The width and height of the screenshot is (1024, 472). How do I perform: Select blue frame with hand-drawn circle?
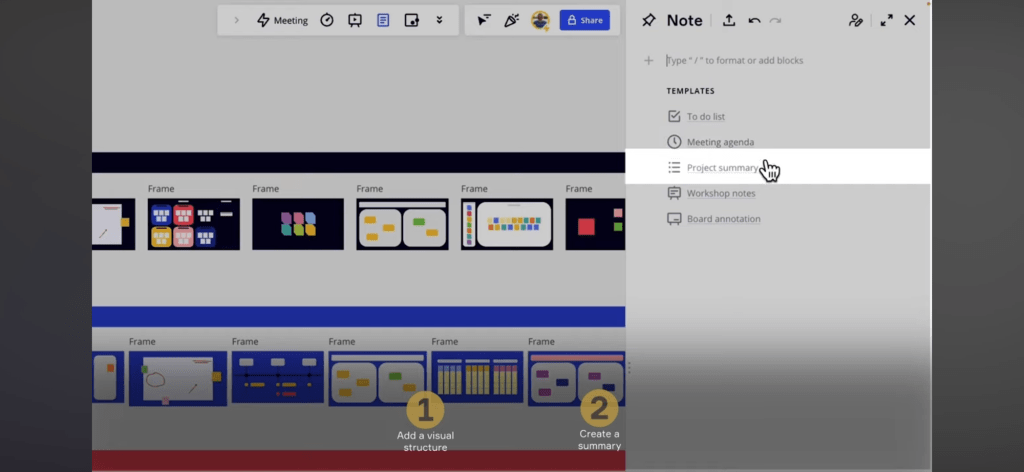[178, 378]
